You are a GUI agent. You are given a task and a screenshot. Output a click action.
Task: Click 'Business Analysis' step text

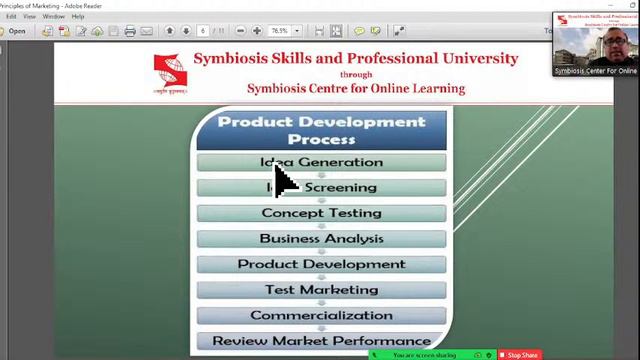click(322, 239)
